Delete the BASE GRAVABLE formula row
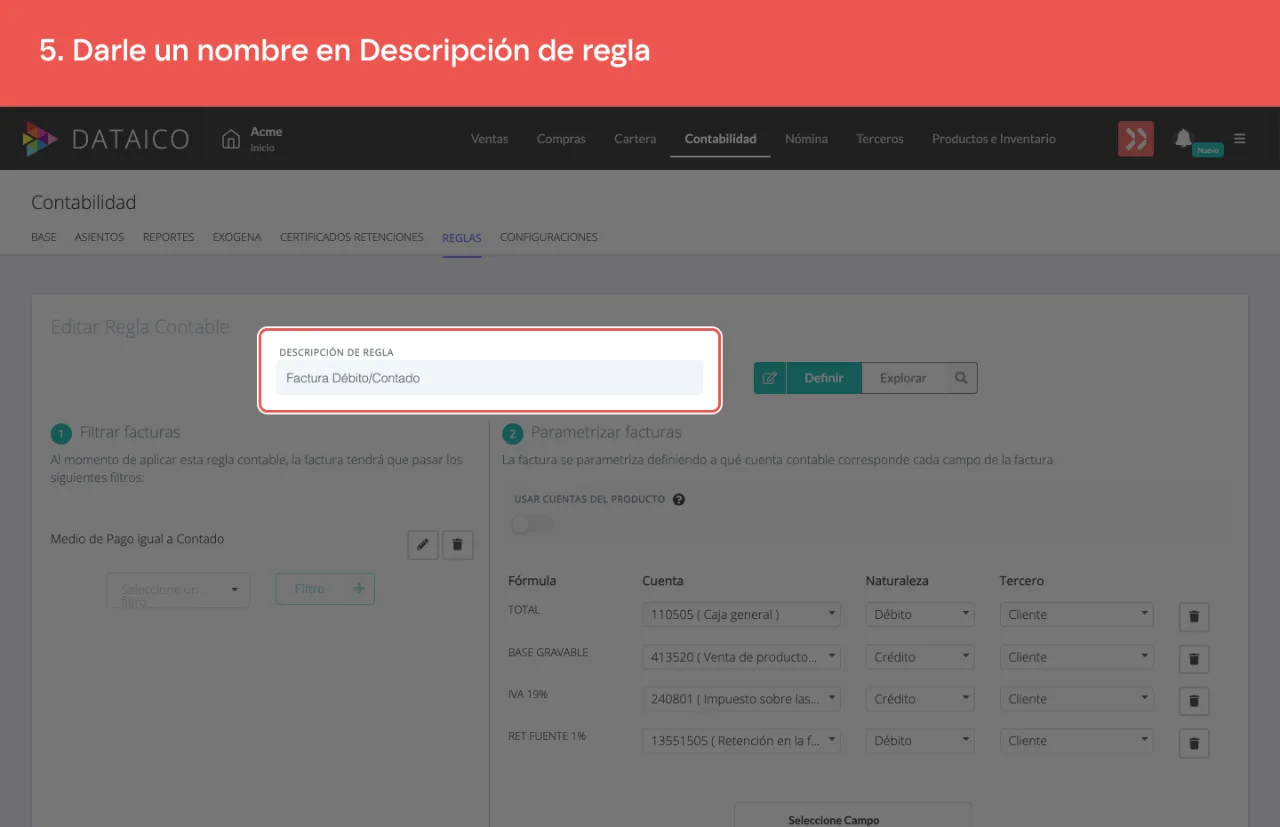This screenshot has height=827, width=1280. (x=1194, y=659)
